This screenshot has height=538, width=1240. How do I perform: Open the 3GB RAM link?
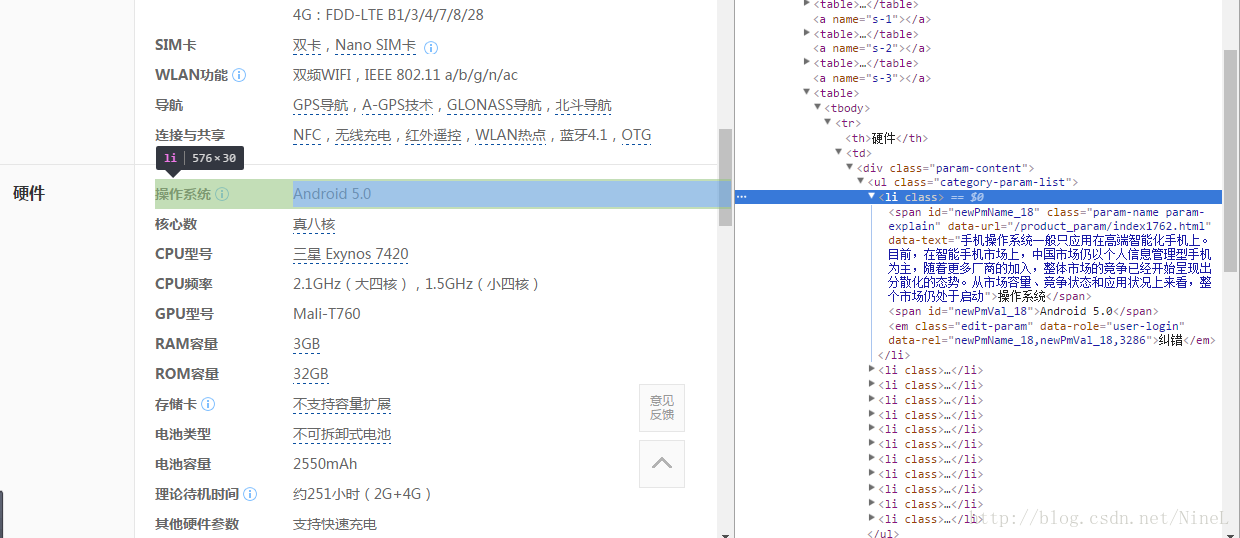[x=307, y=344]
